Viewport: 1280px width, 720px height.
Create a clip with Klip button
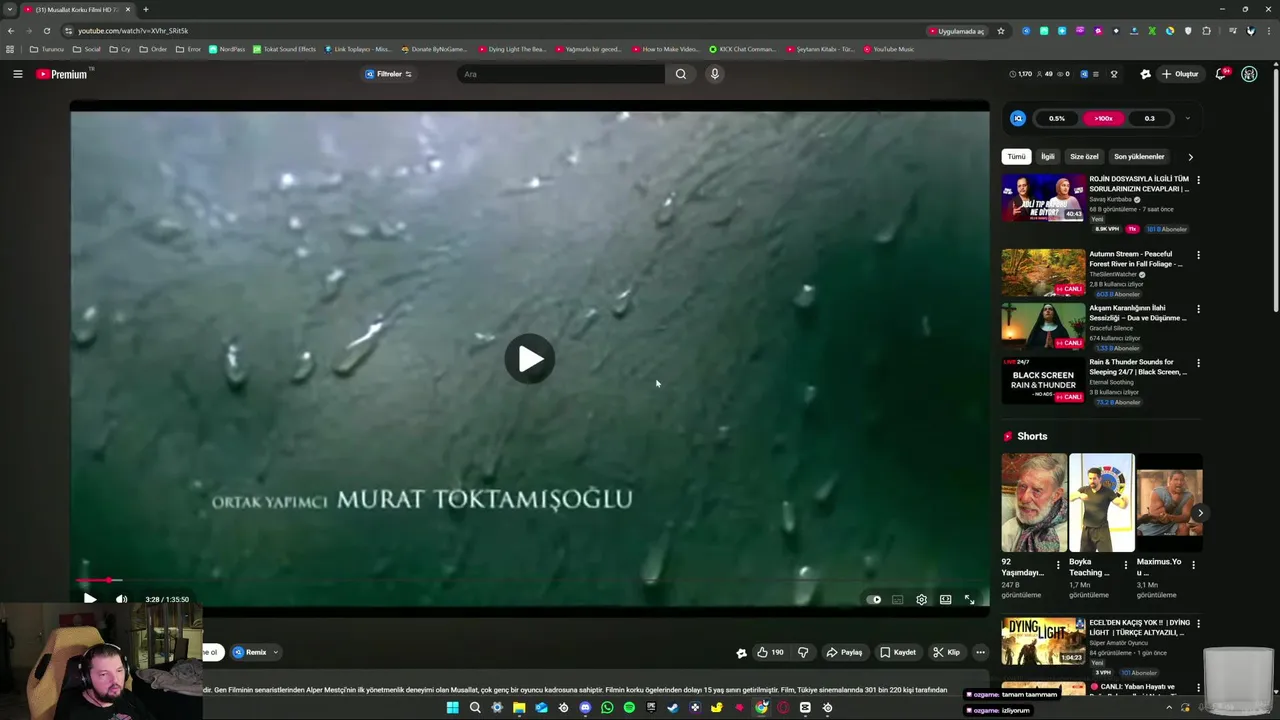(946, 652)
